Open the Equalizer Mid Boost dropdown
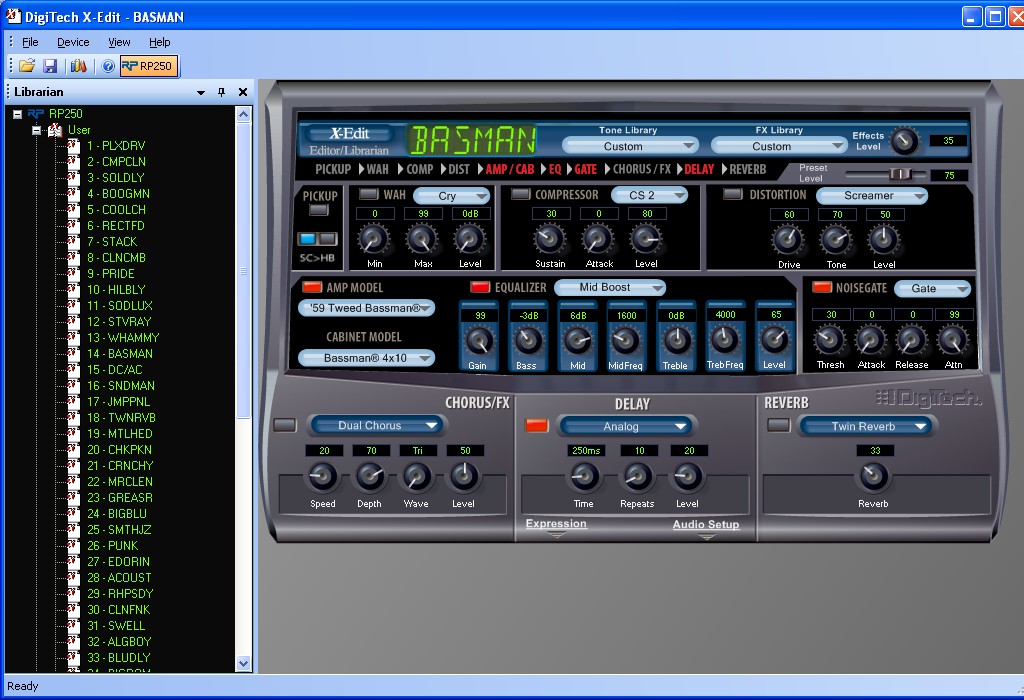 pos(610,287)
